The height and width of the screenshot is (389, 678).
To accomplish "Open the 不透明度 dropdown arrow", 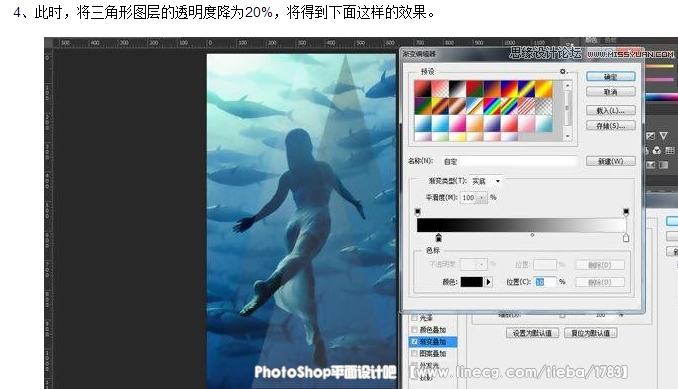I will click(x=482, y=264).
